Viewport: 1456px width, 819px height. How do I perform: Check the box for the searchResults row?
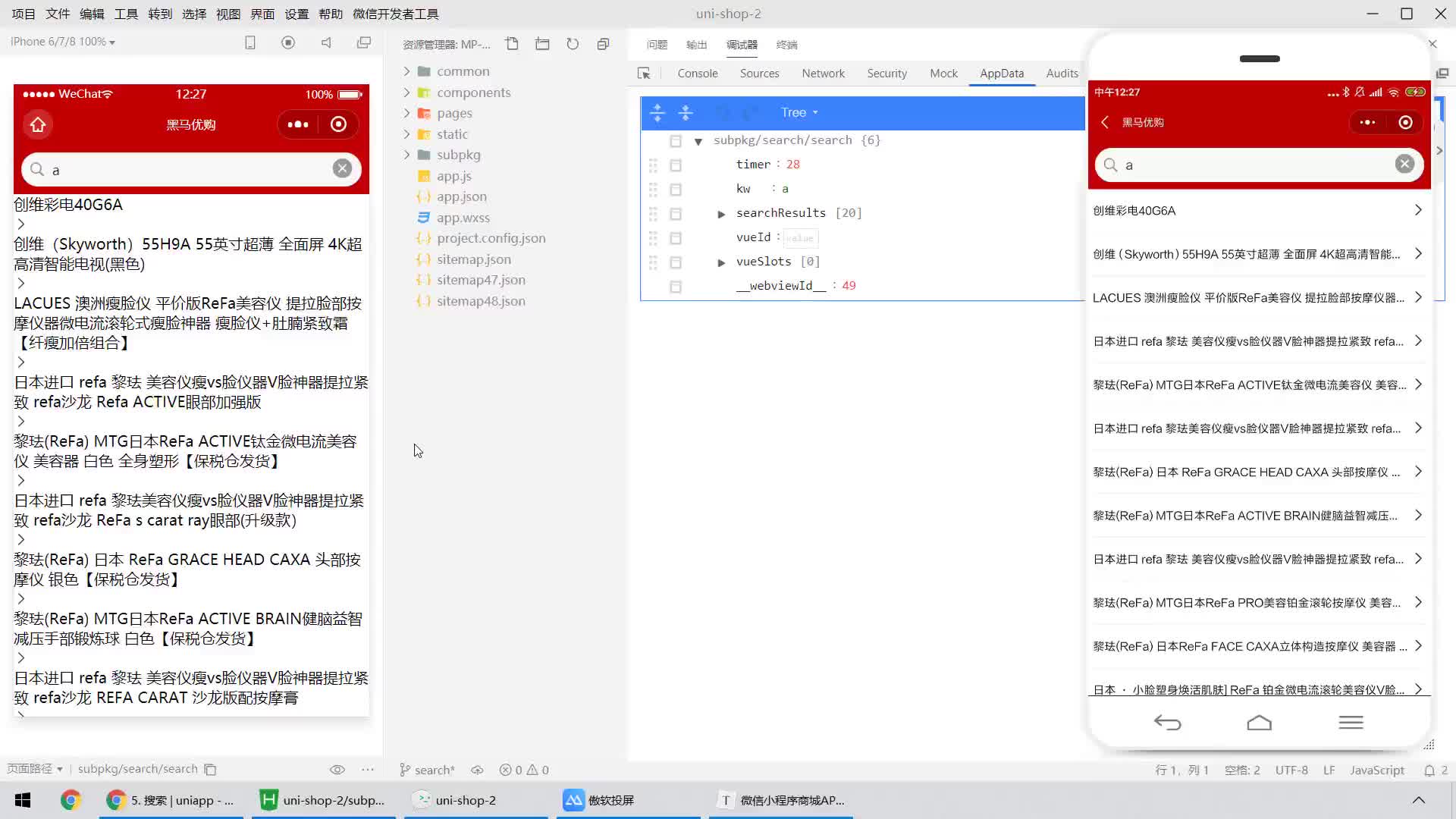tap(676, 214)
